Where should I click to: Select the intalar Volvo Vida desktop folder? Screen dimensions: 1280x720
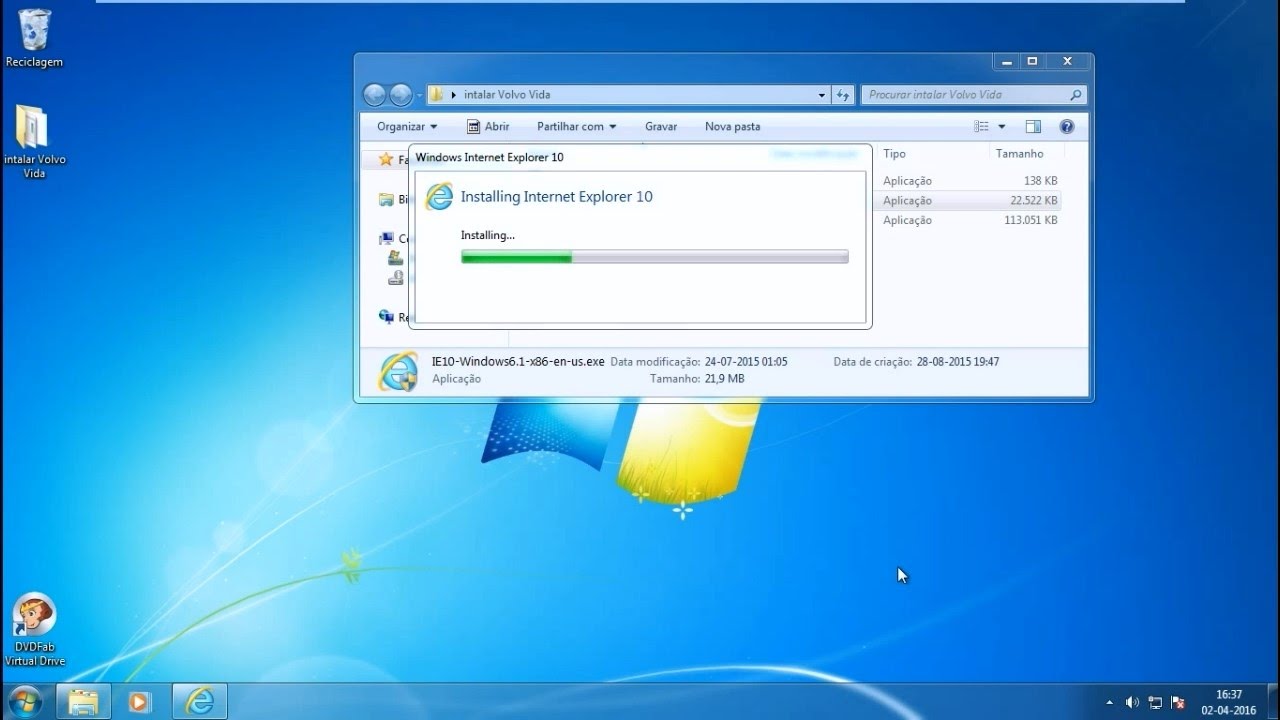coord(34,141)
